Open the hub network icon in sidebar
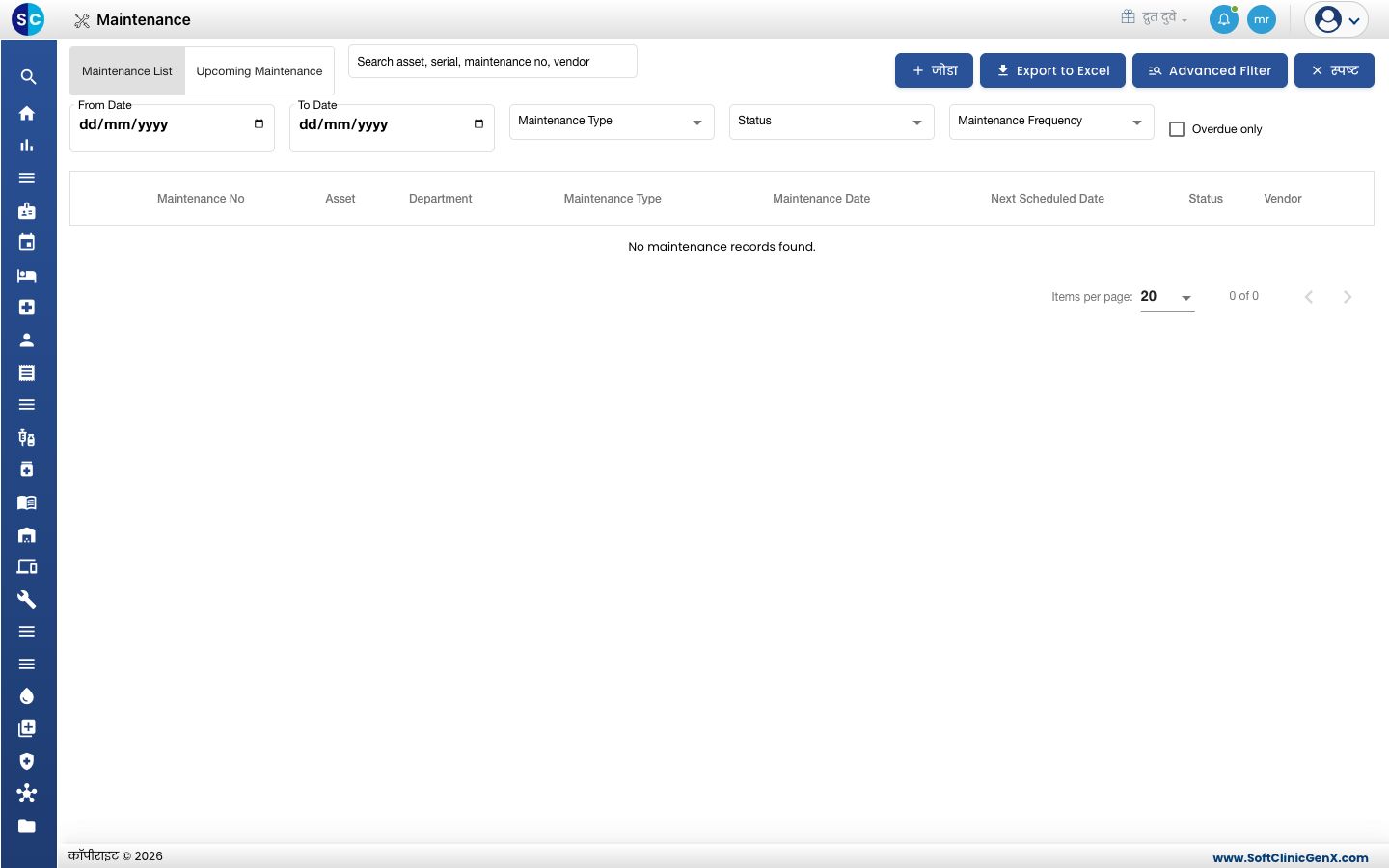 tap(27, 794)
